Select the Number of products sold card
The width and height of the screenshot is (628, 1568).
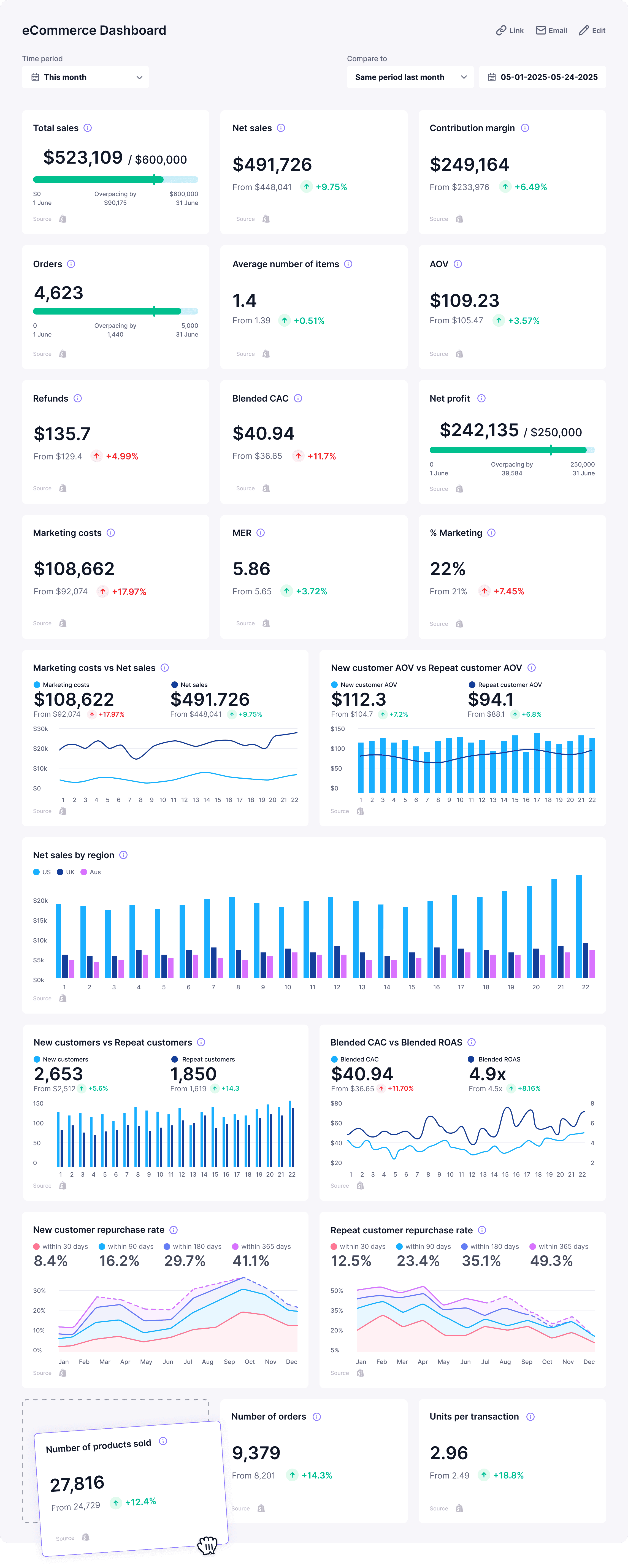(x=128, y=1485)
